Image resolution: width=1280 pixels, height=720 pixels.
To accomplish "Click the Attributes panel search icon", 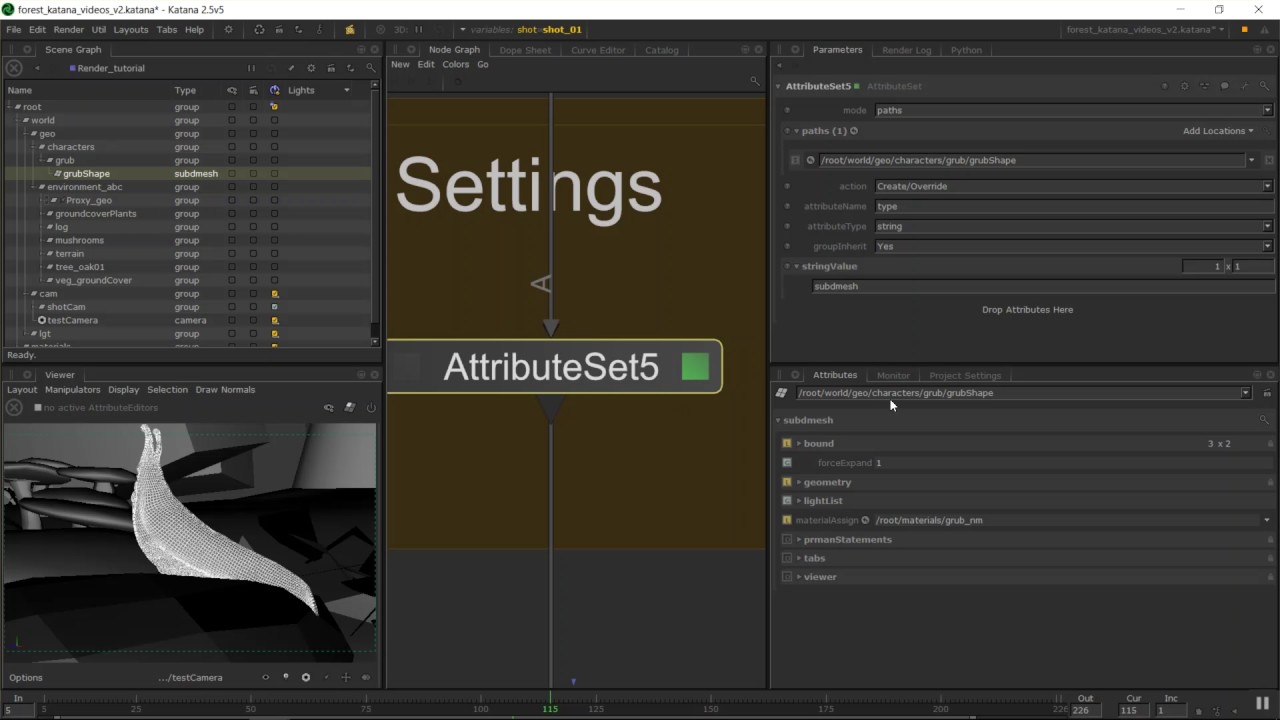I will click(1264, 420).
